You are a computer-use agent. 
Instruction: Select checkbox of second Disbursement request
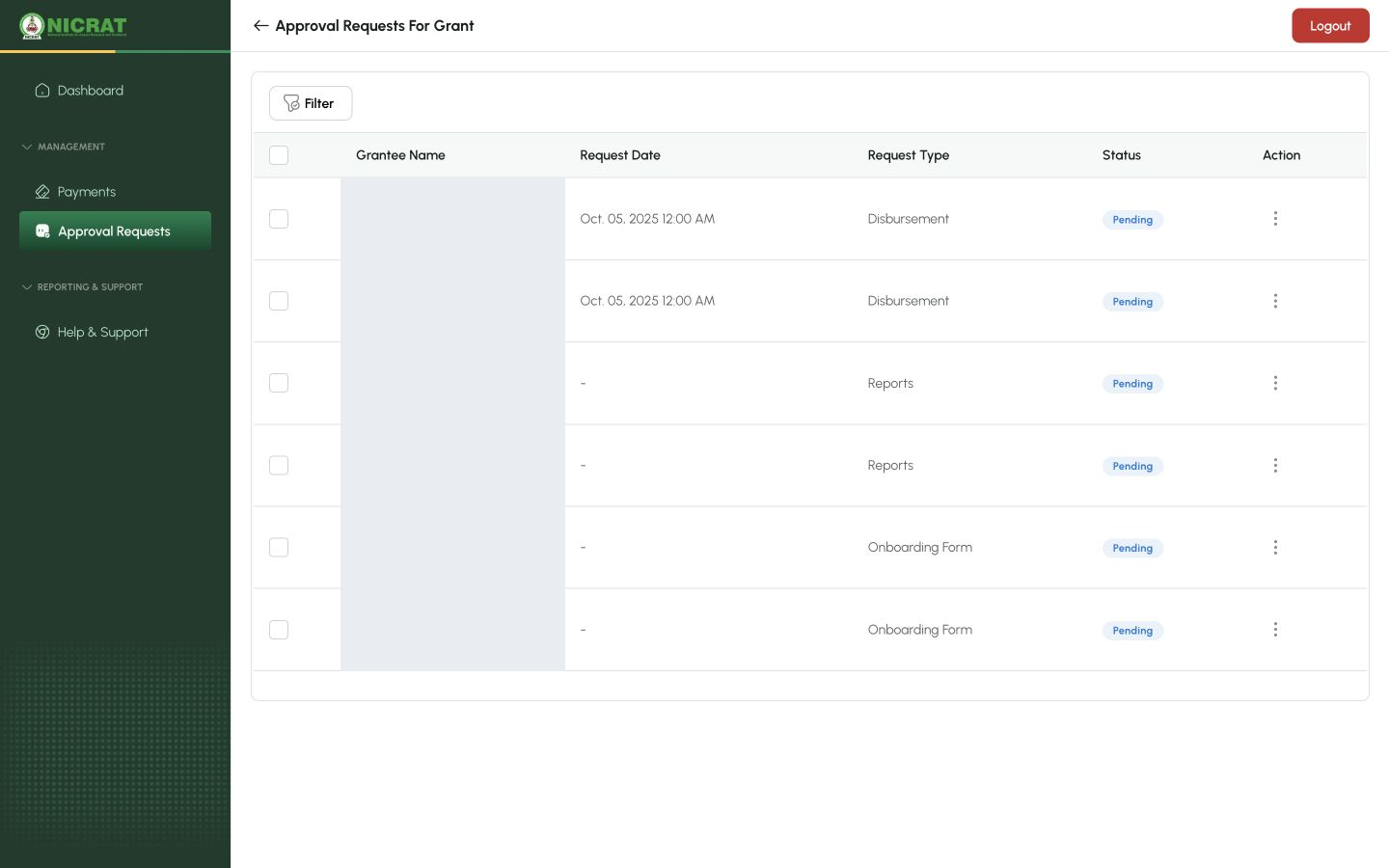[x=279, y=301]
